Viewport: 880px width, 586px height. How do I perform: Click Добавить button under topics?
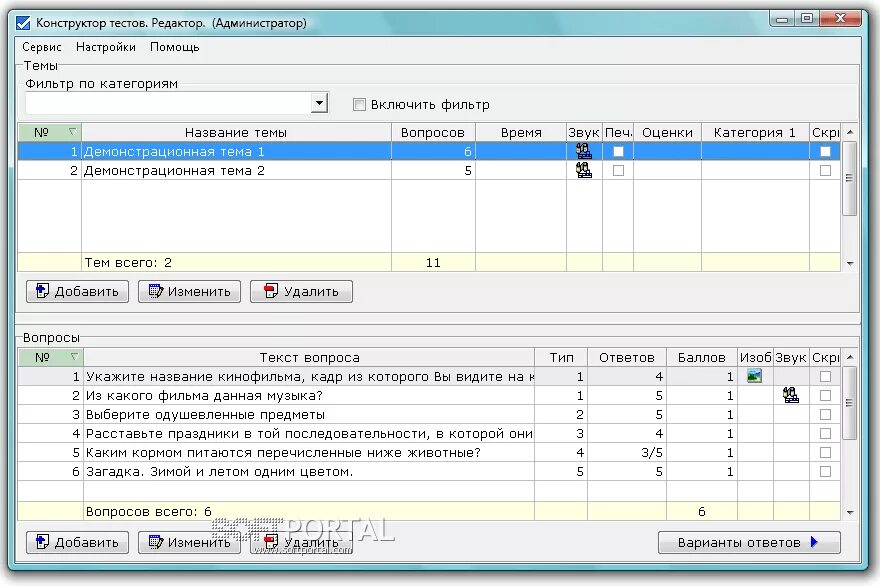pyautogui.click(x=77, y=291)
